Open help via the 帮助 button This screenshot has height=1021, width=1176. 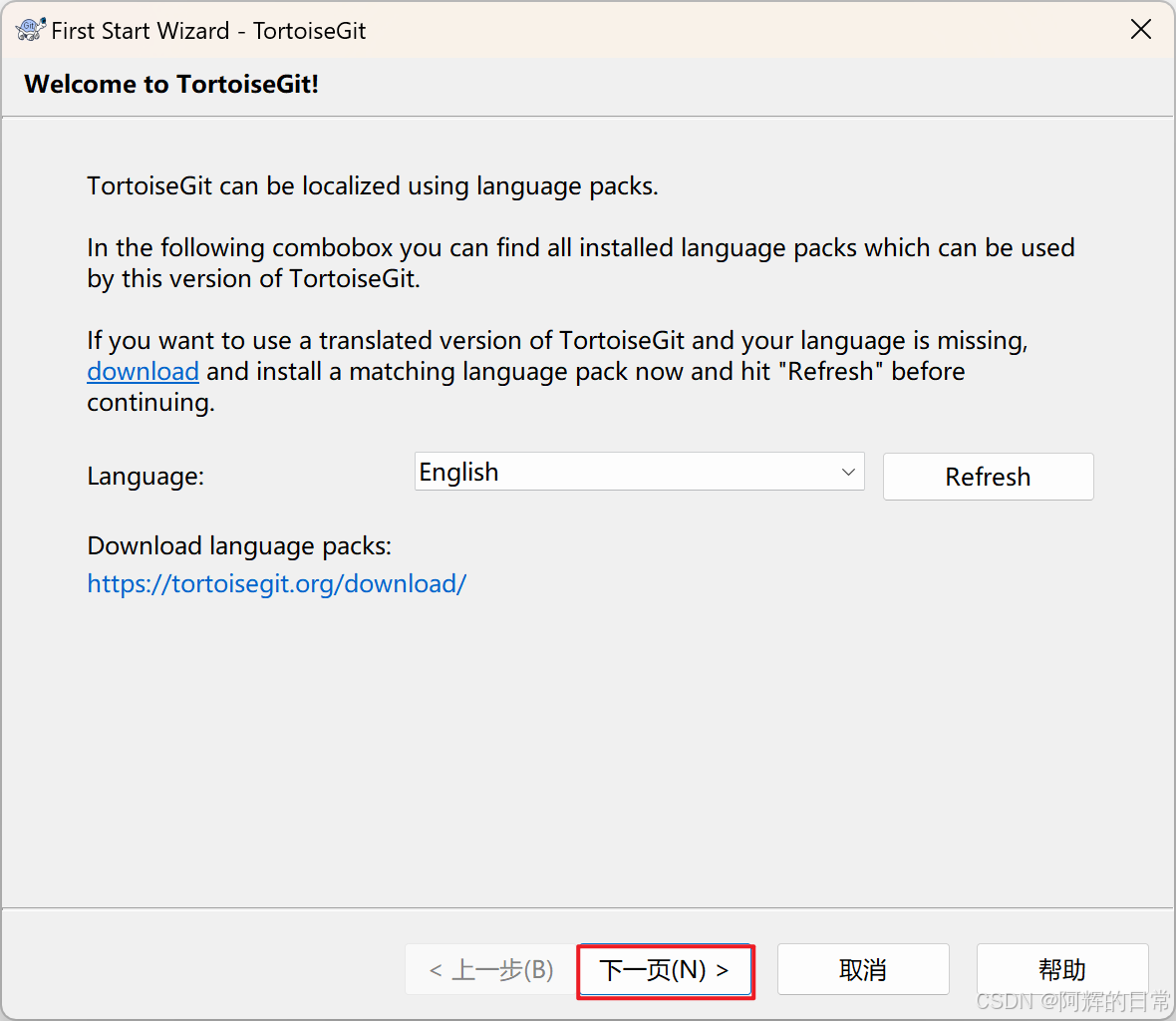(x=1062, y=970)
